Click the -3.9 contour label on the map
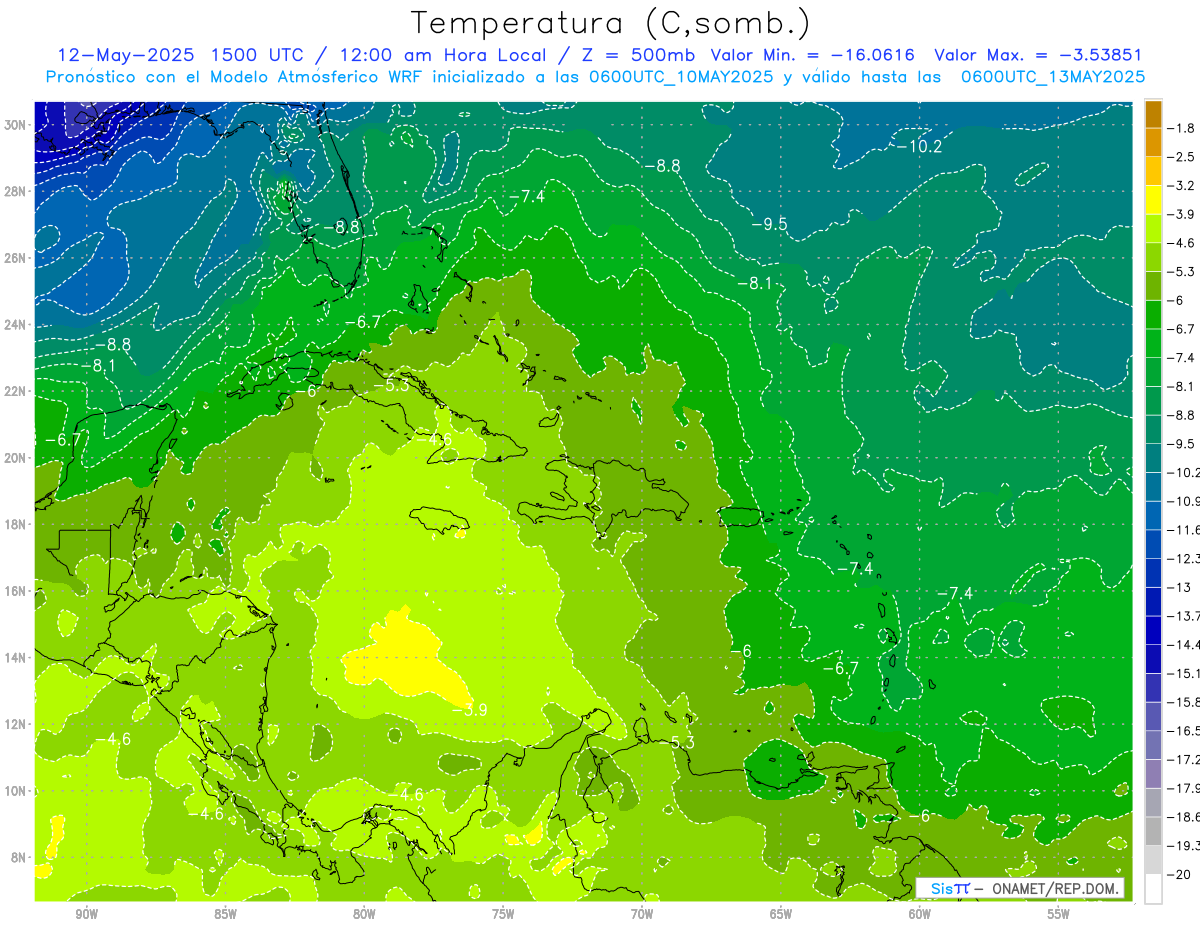This screenshot has width=1200, height=927. [470, 710]
